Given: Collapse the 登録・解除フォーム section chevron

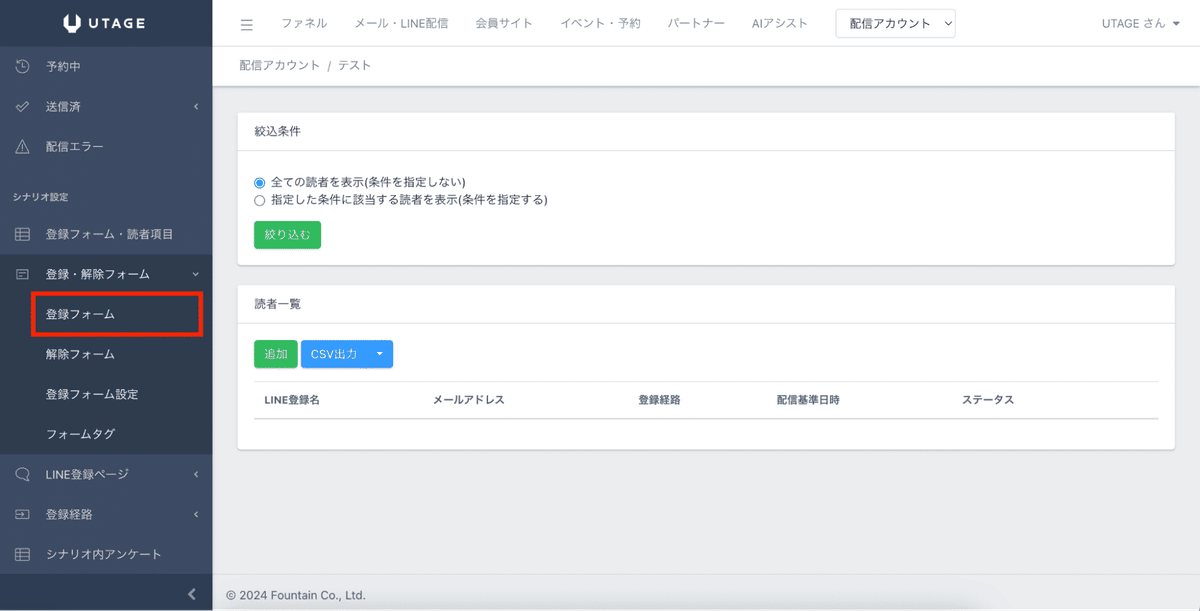Looking at the screenshot, I should tap(195, 273).
